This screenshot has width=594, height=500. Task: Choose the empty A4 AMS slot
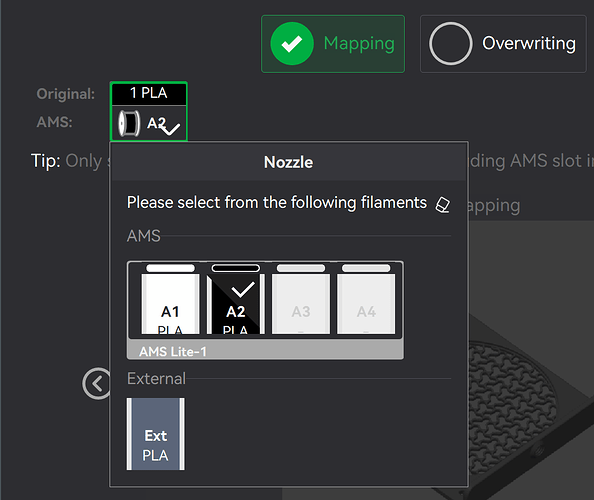tap(366, 299)
